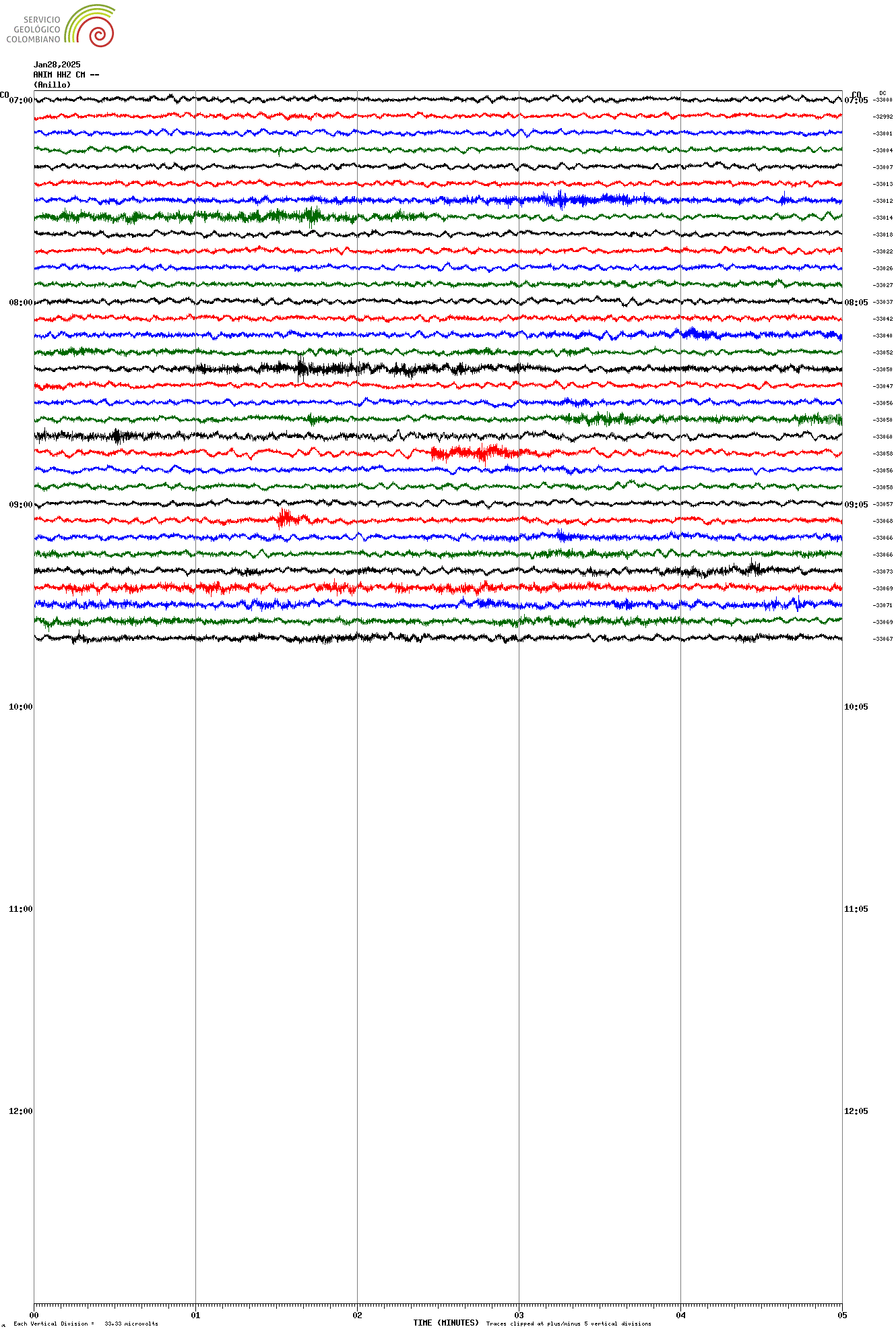Click the TIME (MINUTES) axis title

(446, 1323)
